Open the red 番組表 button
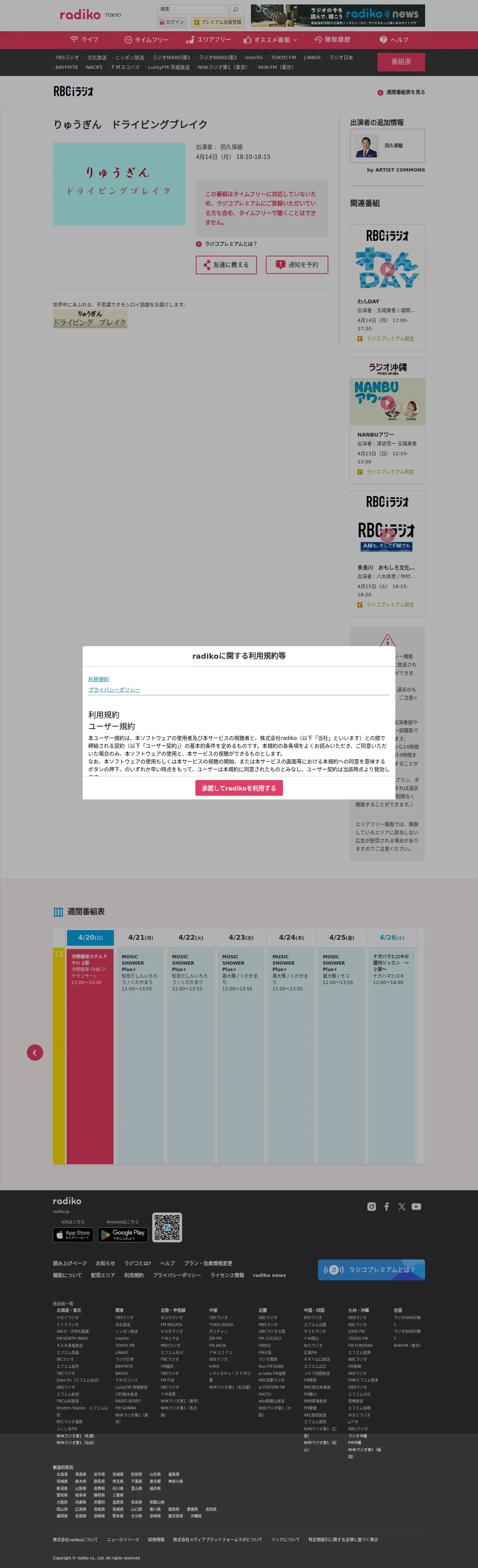The height and width of the screenshot is (1568, 478). [x=401, y=61]
